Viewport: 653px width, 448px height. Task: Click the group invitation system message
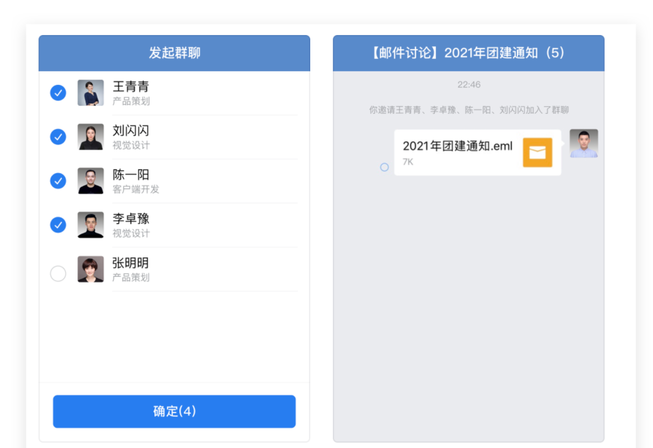pyautogui.click(x=468, y=110)
